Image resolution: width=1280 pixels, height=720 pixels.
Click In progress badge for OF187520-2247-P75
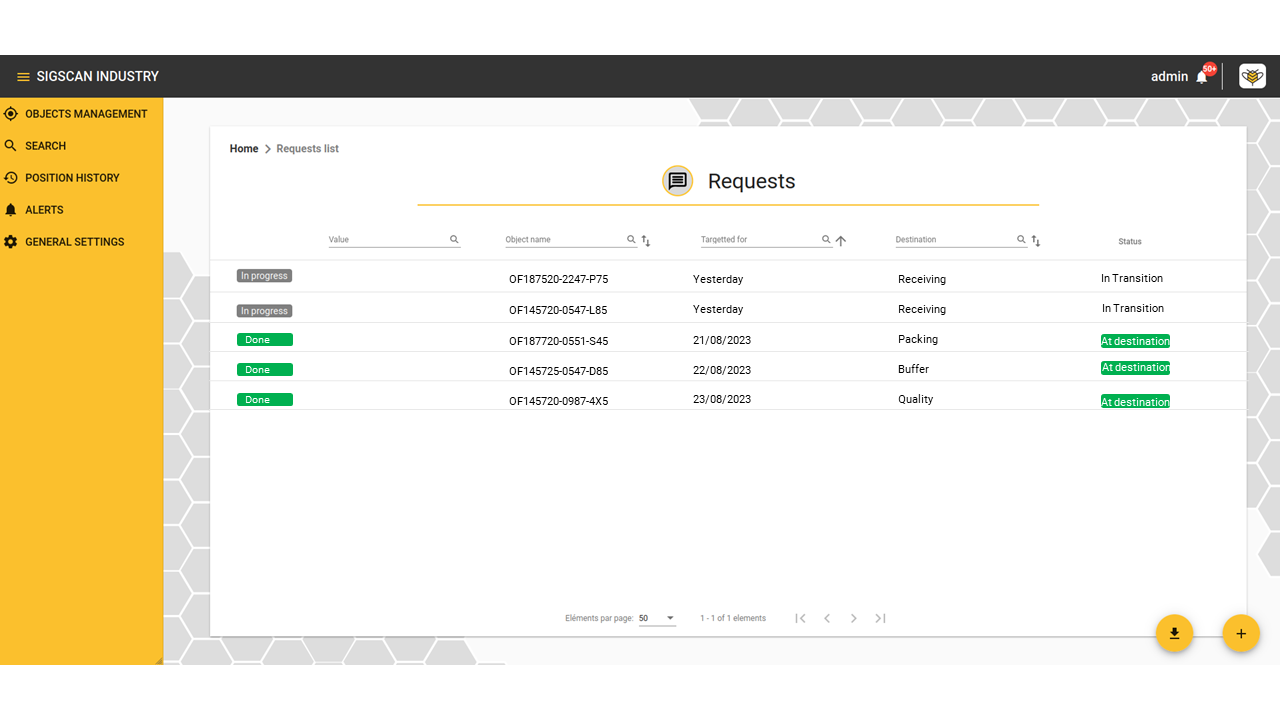(x=264, y=276)
